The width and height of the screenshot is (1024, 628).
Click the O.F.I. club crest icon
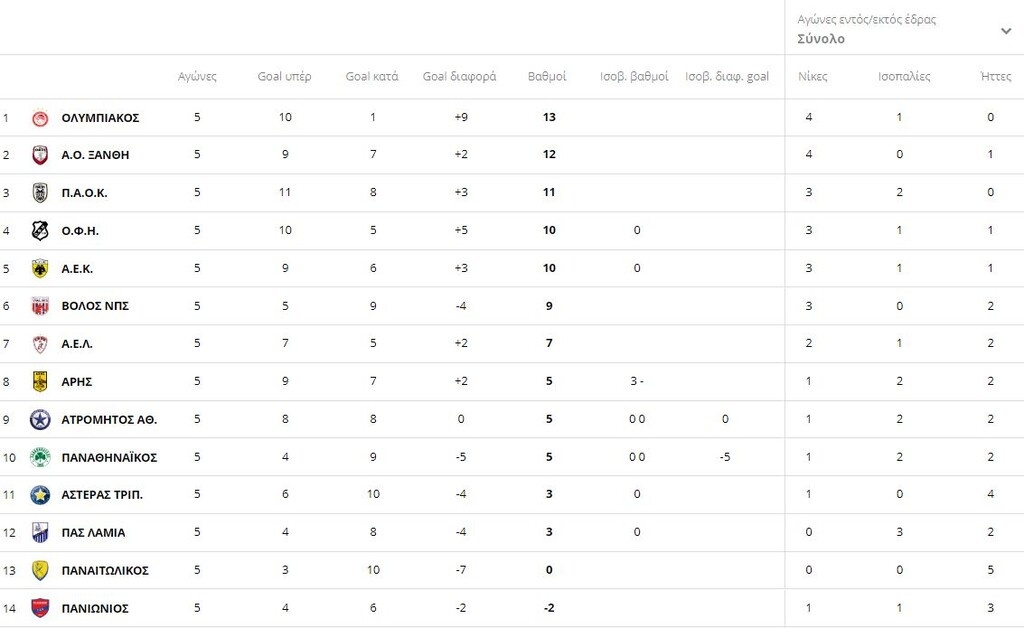point(40,231)
